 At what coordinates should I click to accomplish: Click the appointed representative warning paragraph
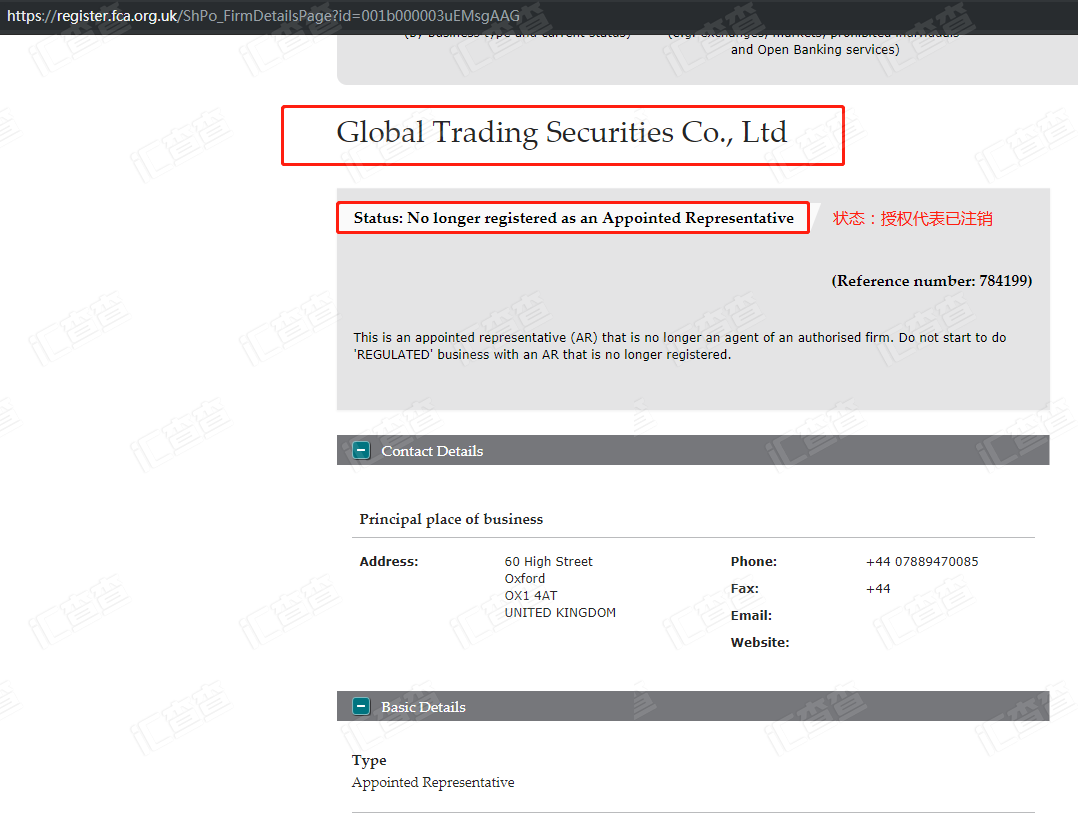tap(679, 346)
